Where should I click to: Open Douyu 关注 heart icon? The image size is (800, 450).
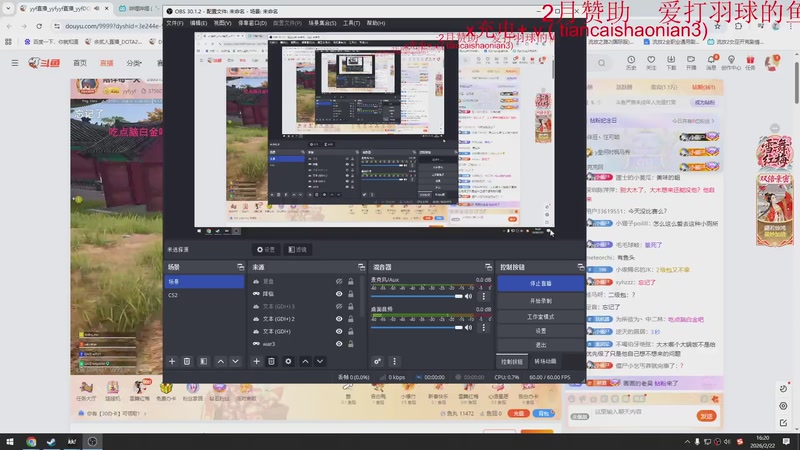(651, 62)
